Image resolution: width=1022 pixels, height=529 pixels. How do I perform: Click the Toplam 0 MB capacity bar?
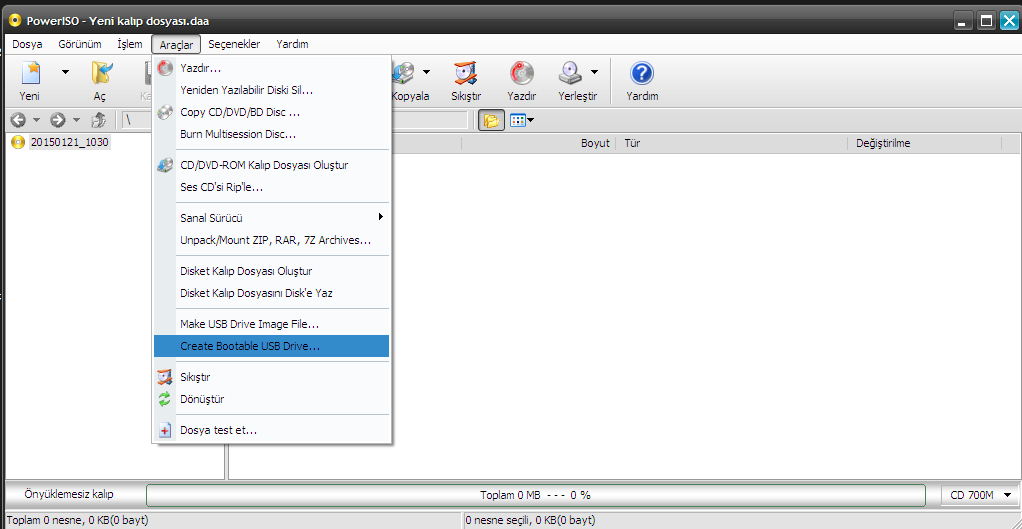coord(535,495)
